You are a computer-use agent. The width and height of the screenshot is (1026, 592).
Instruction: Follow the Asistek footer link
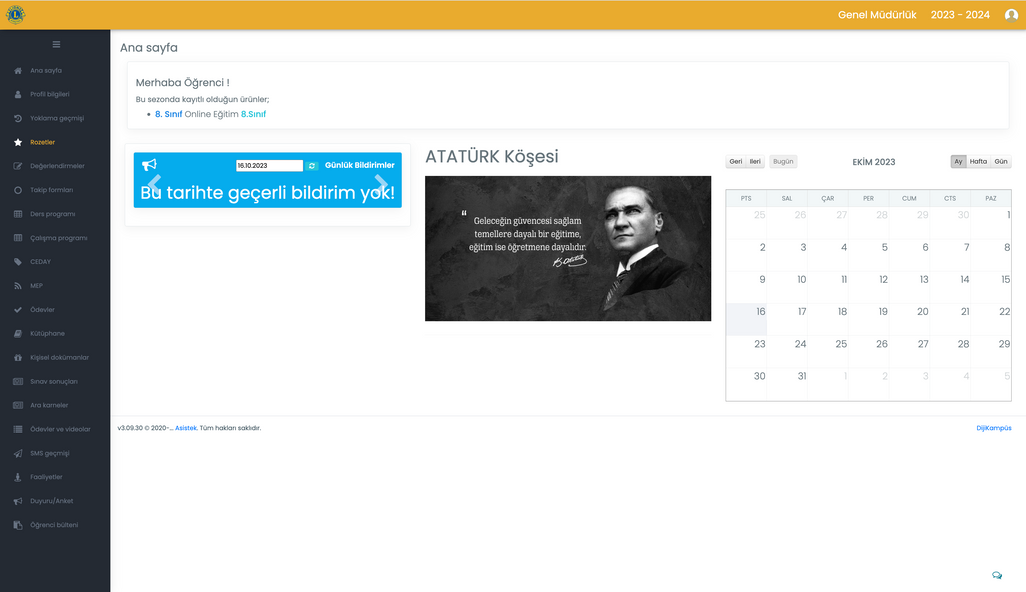click(x=186, y=428)
